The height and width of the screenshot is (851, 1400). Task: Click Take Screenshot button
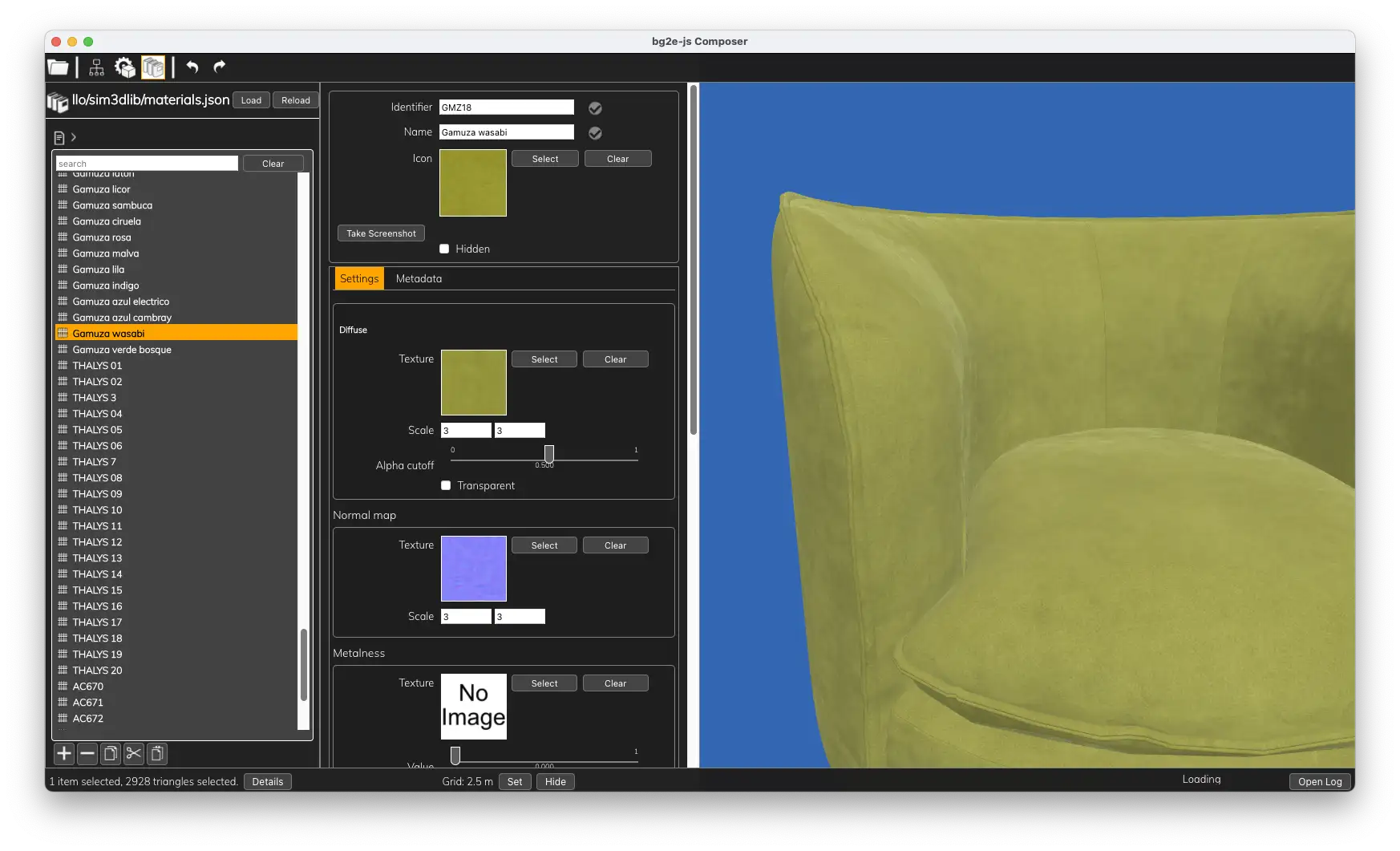coord(381,233)
